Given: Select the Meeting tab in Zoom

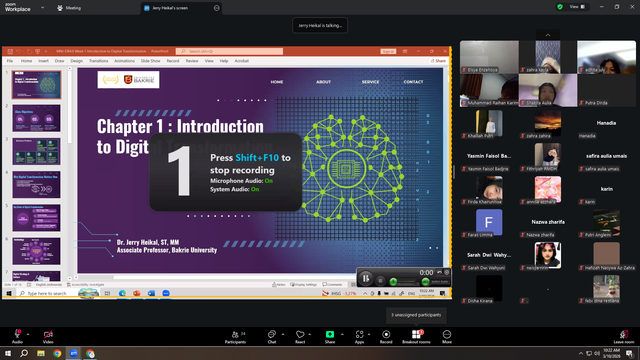Looking at the screenshot, I should (x=69, y=8).
